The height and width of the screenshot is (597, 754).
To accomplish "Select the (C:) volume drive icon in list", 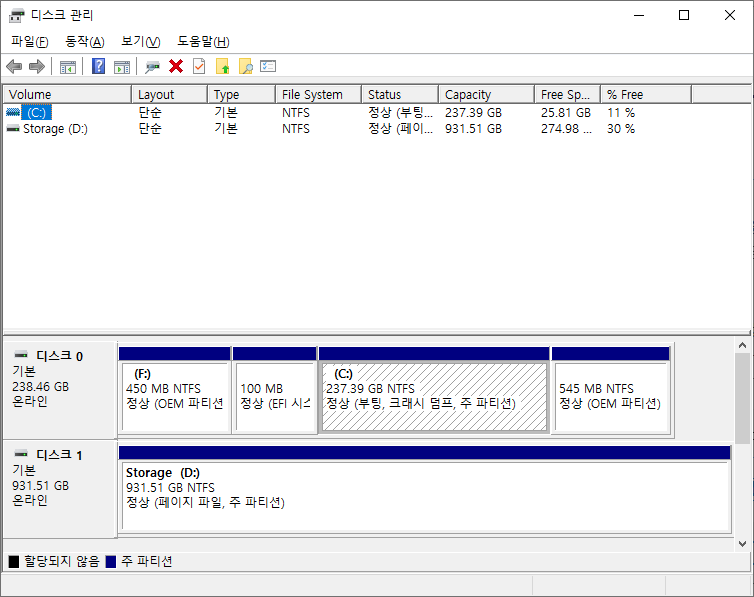I will tap(13, 112).
